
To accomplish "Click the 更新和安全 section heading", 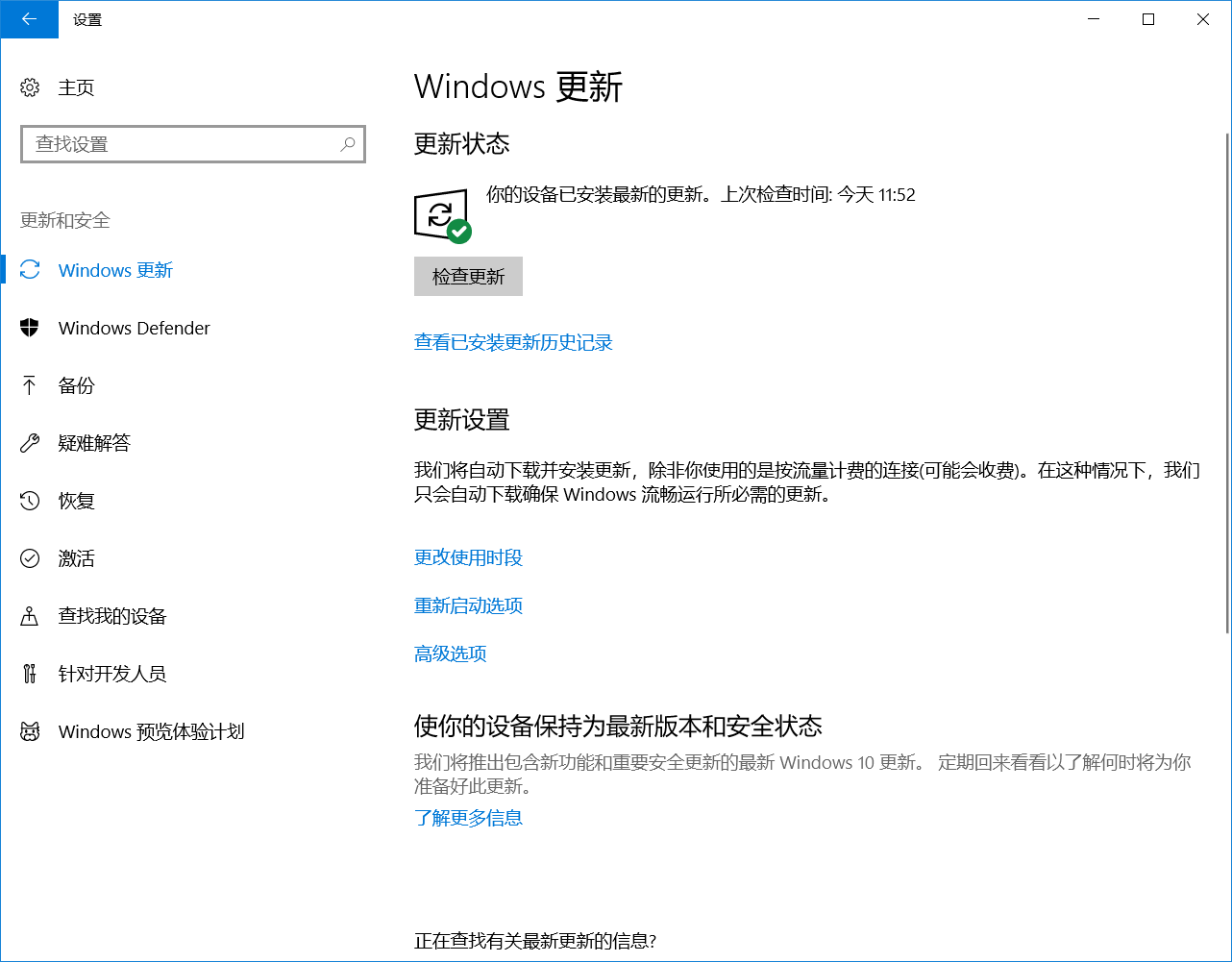I will tap(65, 220).
